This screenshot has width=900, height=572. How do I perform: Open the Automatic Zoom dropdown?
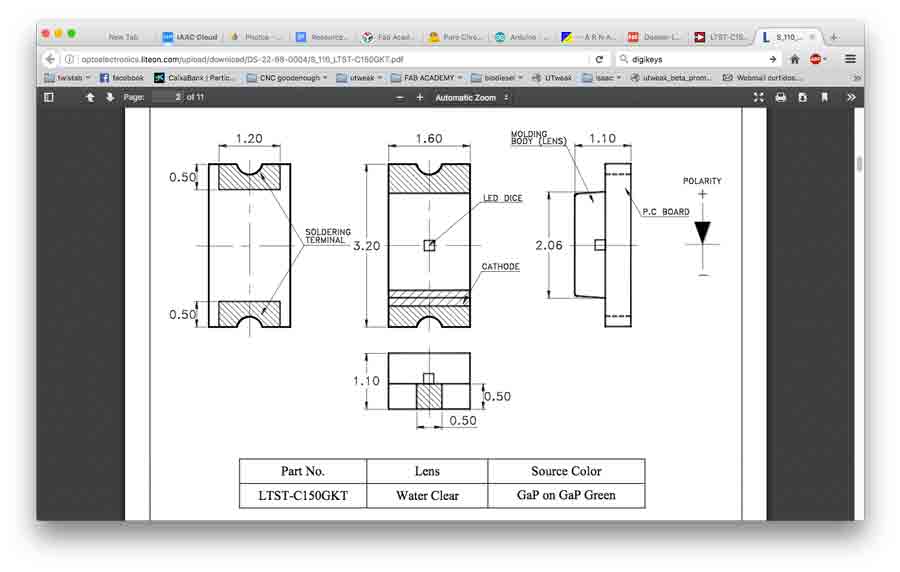472,97
